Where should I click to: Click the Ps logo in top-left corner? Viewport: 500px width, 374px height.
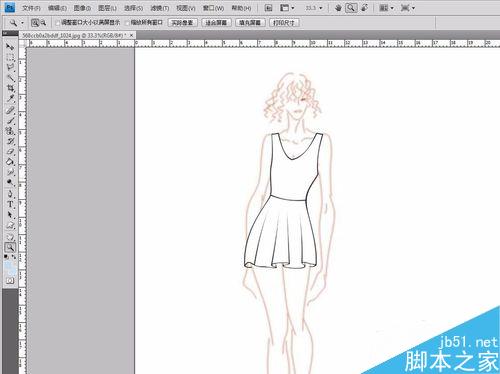coord(10,7)
